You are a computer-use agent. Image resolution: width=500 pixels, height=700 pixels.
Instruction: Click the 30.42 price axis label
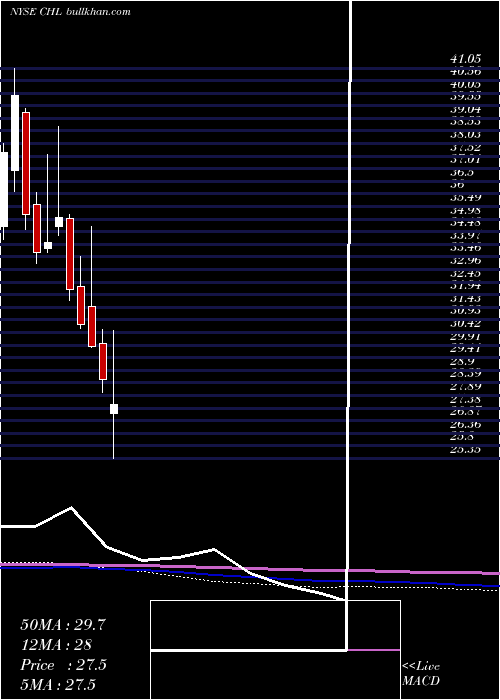point(465,324)
